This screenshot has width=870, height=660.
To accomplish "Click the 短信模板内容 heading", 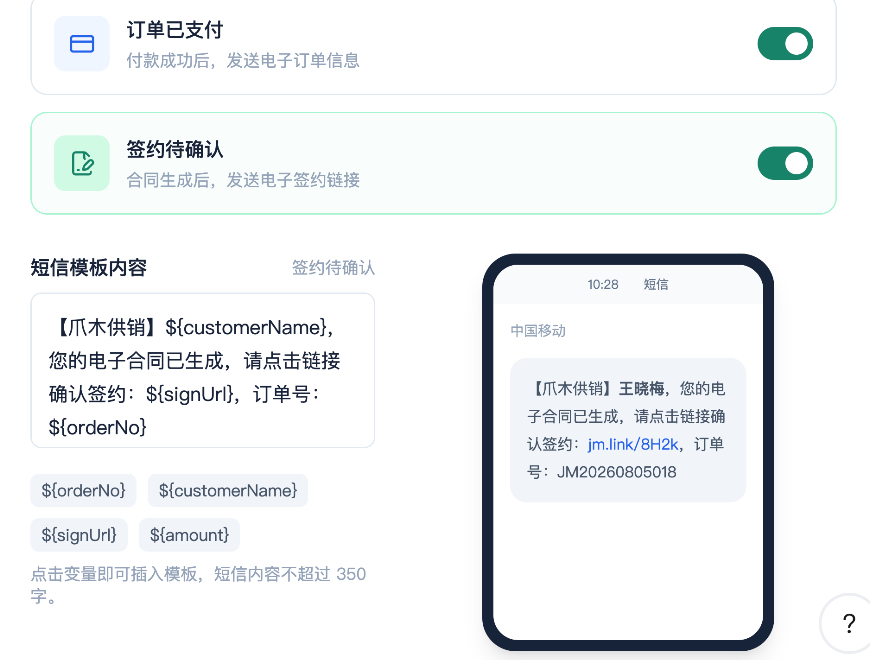I will (x=88, y=267).
